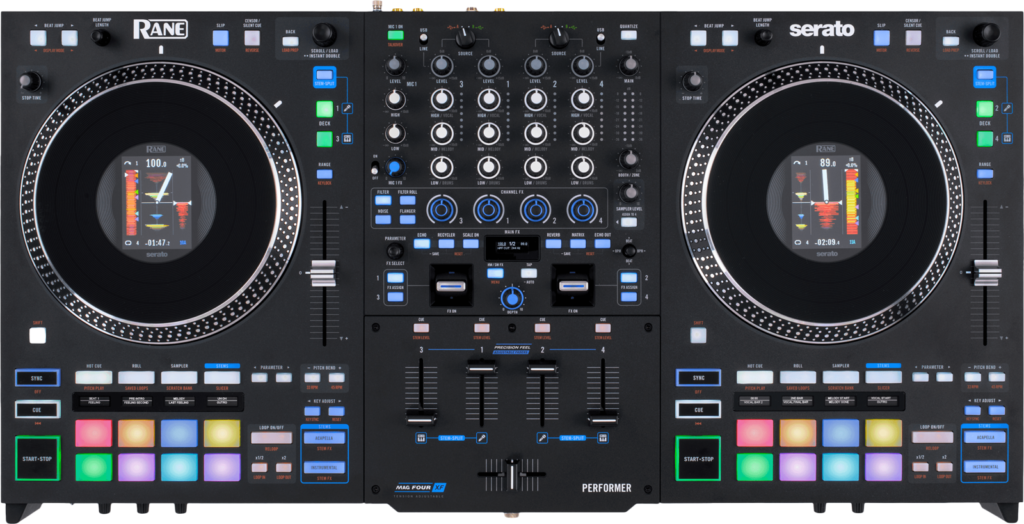1024x524 pixels.
Task: Hit the green performance pad on the right deck
Action: pos(755,467)
